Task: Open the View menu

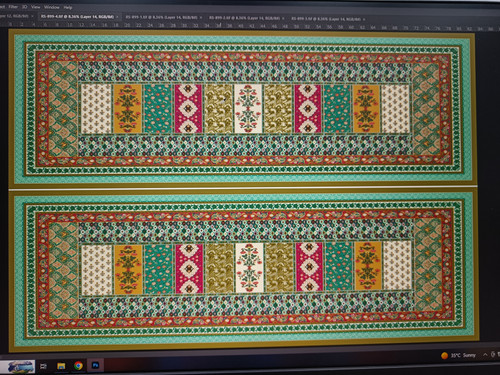Action: pyautogui.click(x=35, y=7)
